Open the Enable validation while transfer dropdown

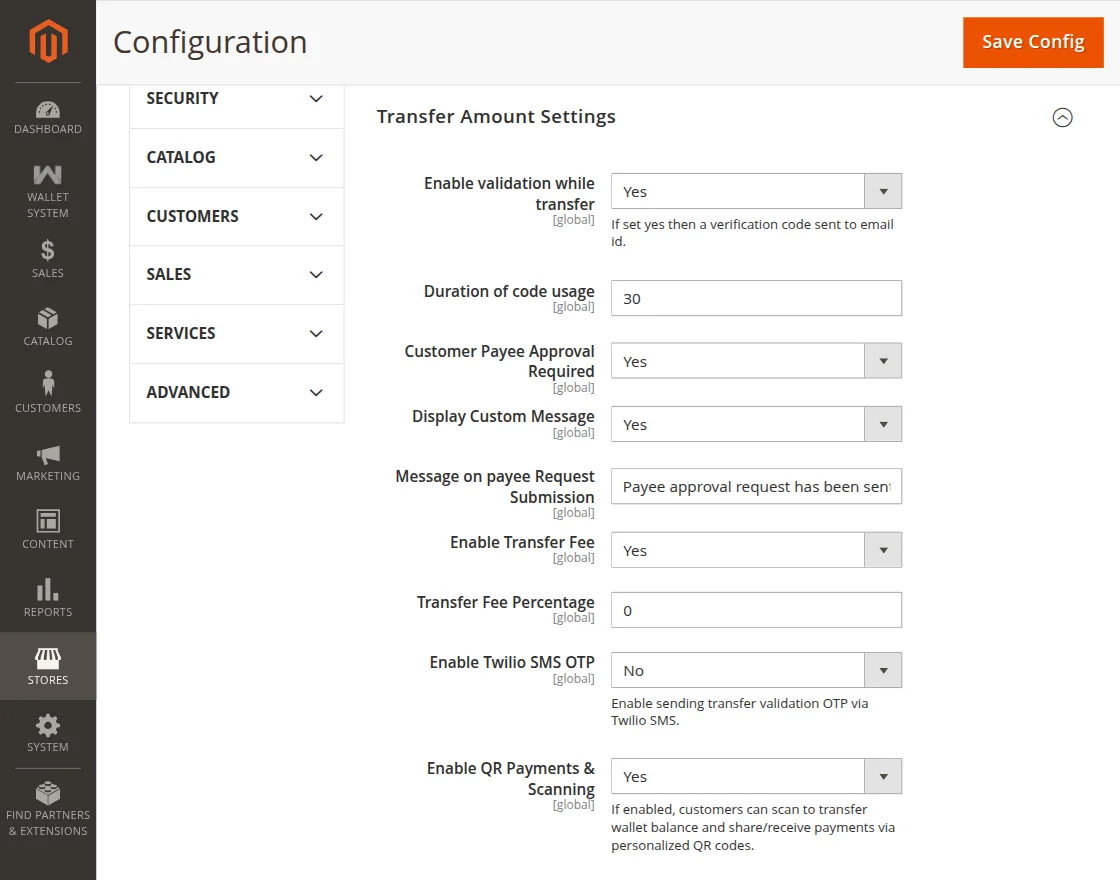pyautogui.click(x=756, y=191)
